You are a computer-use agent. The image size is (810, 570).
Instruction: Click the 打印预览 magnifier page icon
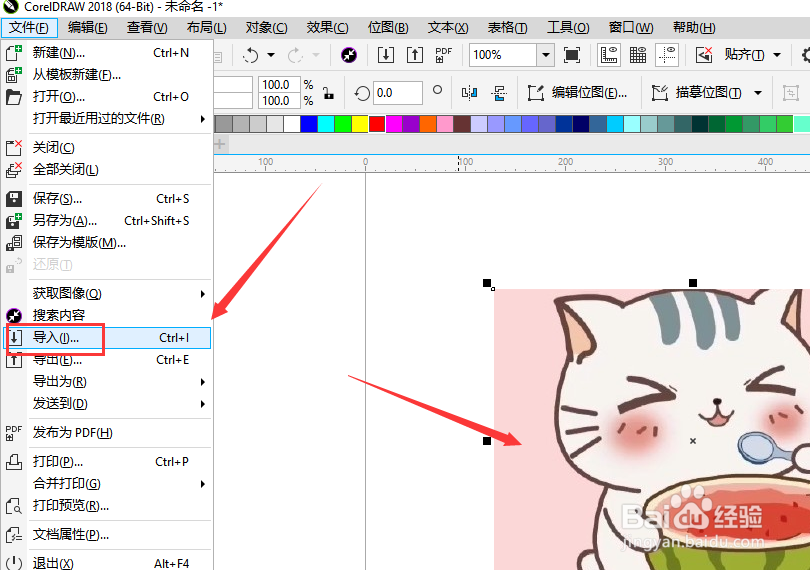pos(14,505)
